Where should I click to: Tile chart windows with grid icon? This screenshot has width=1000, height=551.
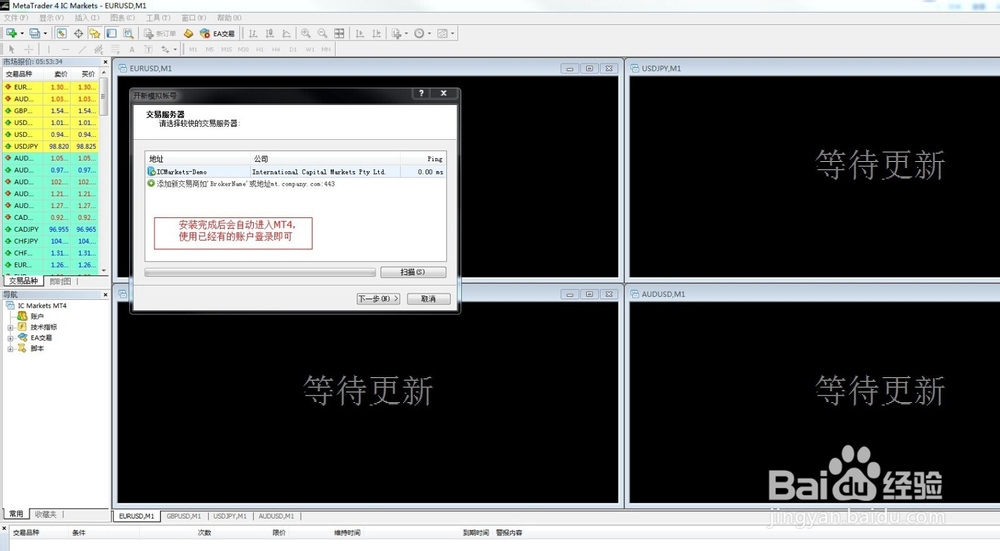pyautogui.click(x=339, y=33)
